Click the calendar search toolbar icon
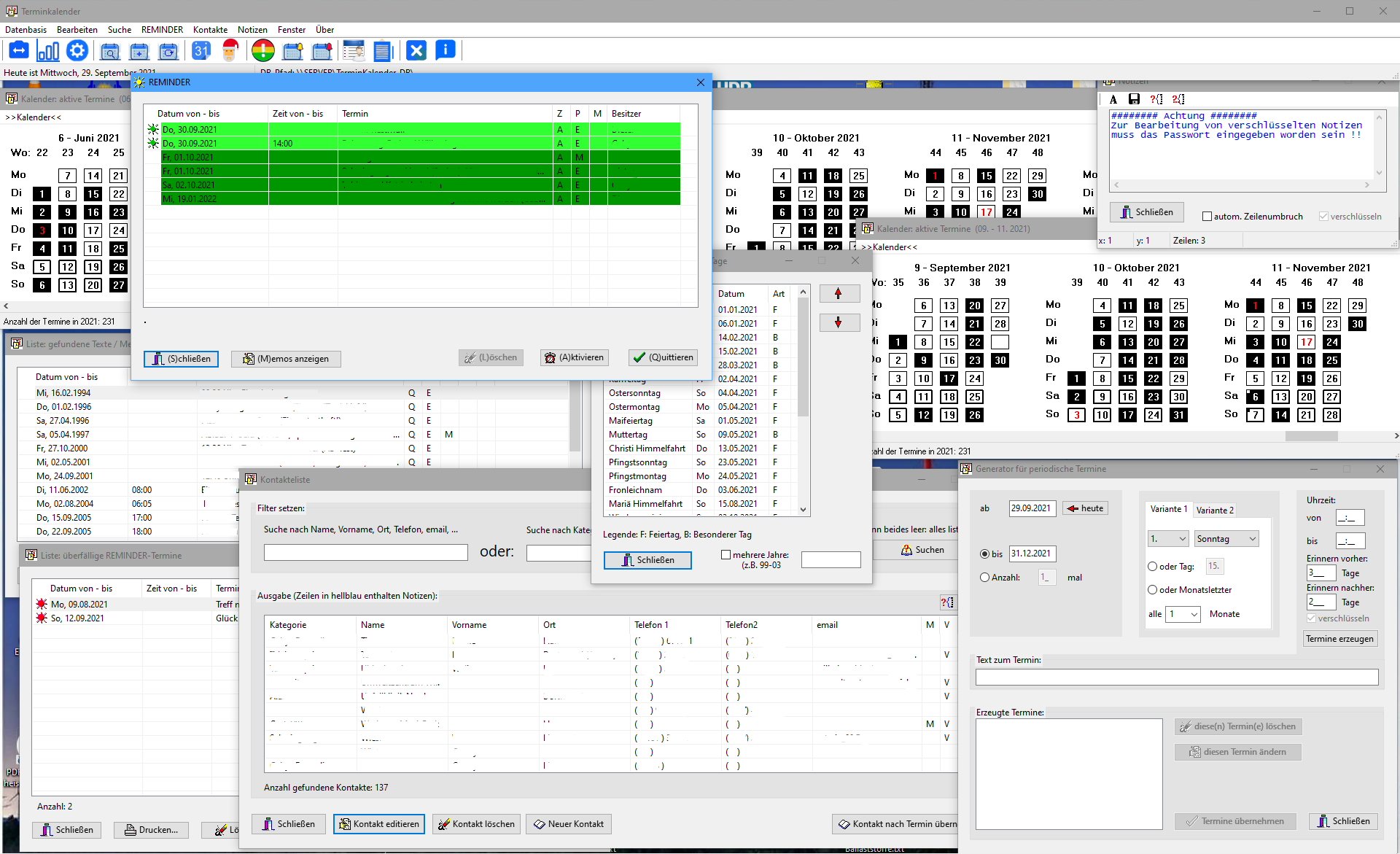The image size is (1400, 854). (x=110, y=51)
